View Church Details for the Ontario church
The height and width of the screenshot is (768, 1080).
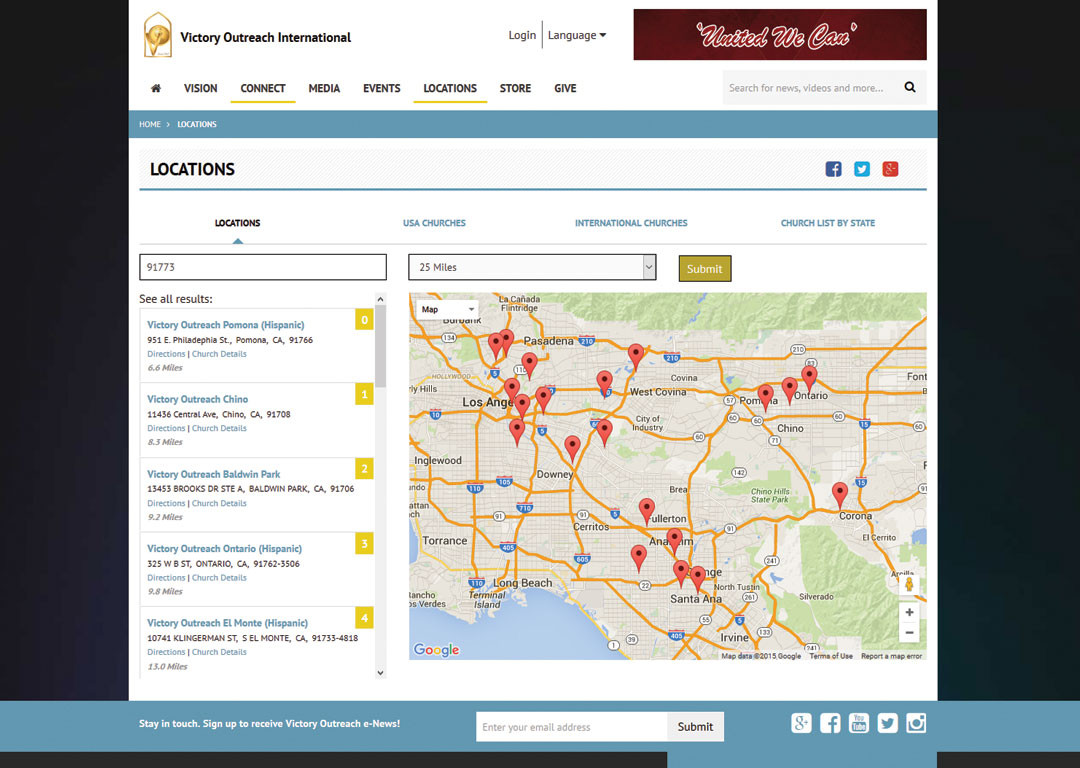tap(219, 578)
